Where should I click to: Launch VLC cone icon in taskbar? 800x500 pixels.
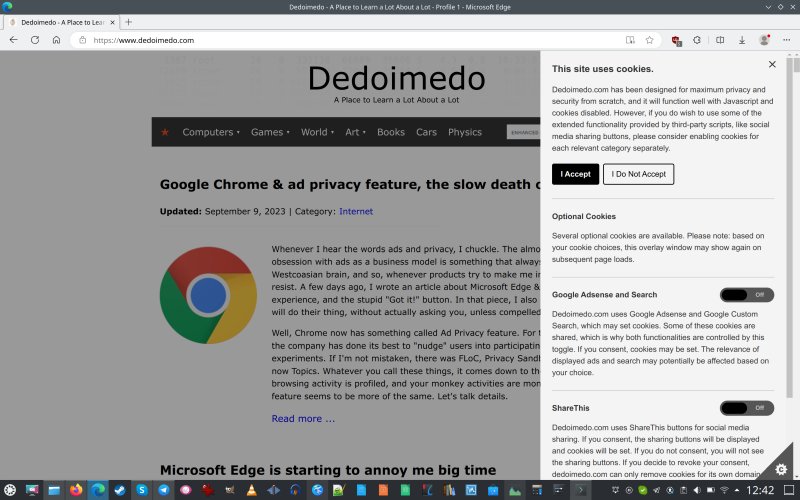coord(252,490)
